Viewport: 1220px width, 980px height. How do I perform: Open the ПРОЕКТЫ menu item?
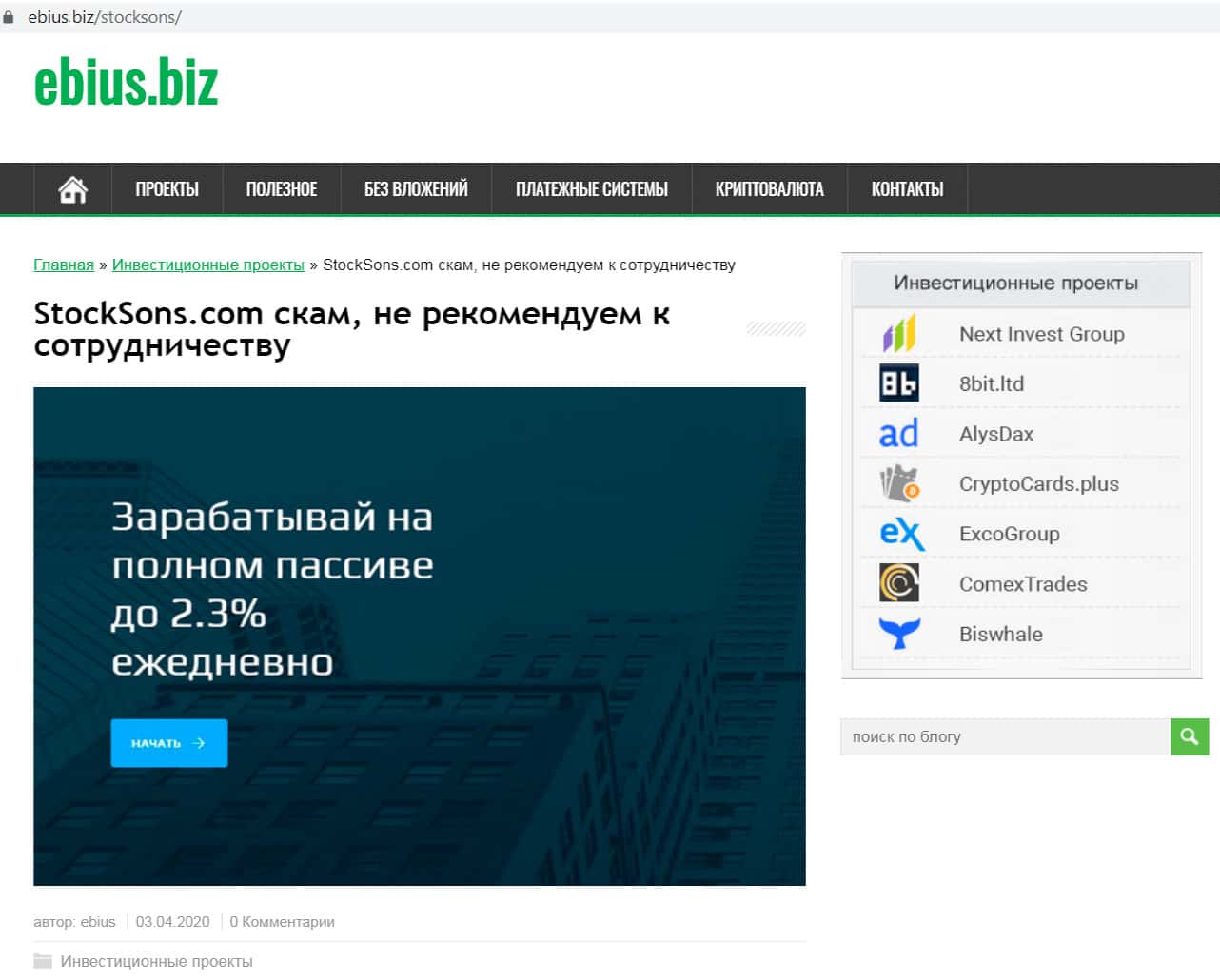167,189
